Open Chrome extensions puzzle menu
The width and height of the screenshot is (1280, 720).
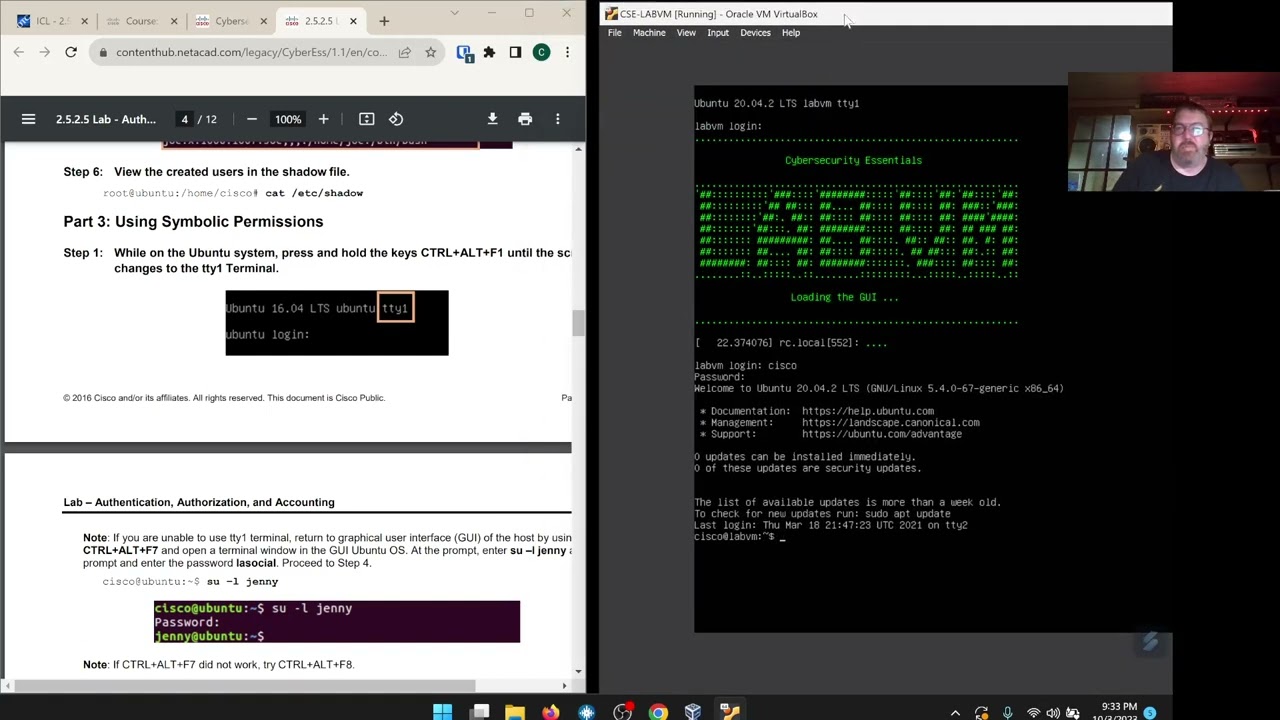tap(489, 52)
